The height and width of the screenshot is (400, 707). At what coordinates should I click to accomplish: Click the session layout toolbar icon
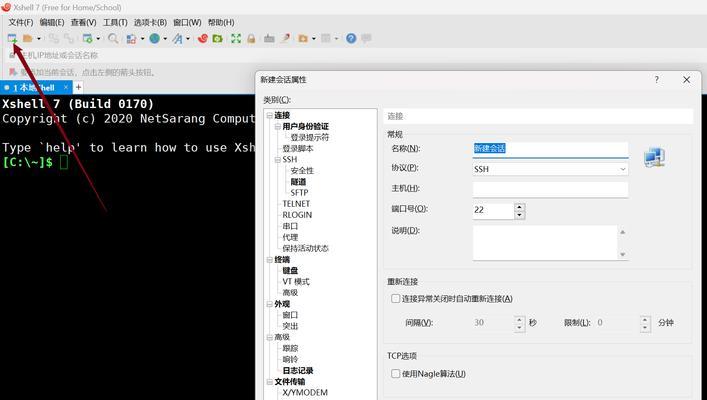pyautogui.click(x=131, y=39)
